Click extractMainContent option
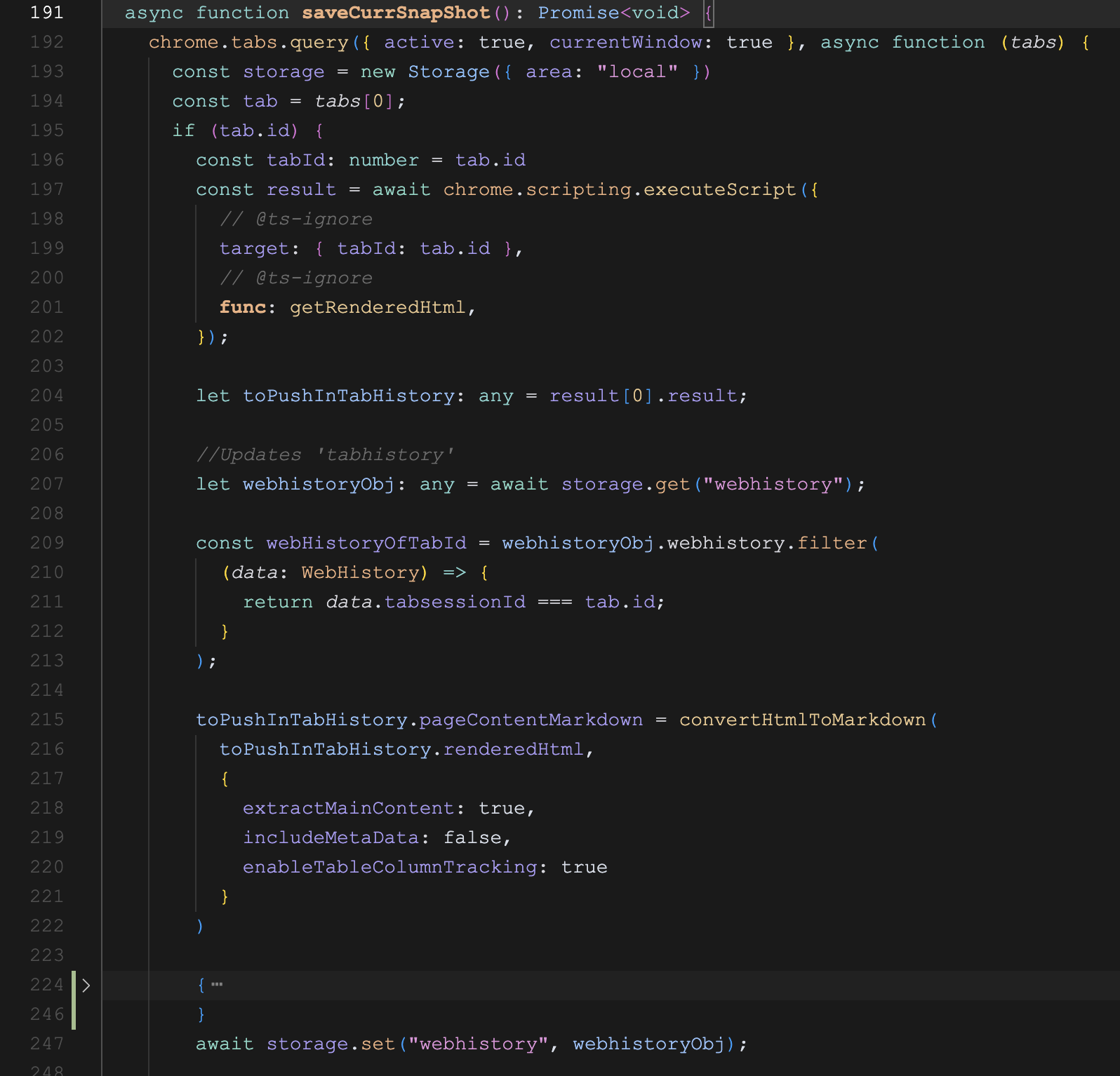This screenshot has height=1076, width=1120. [x=349, y=808]
